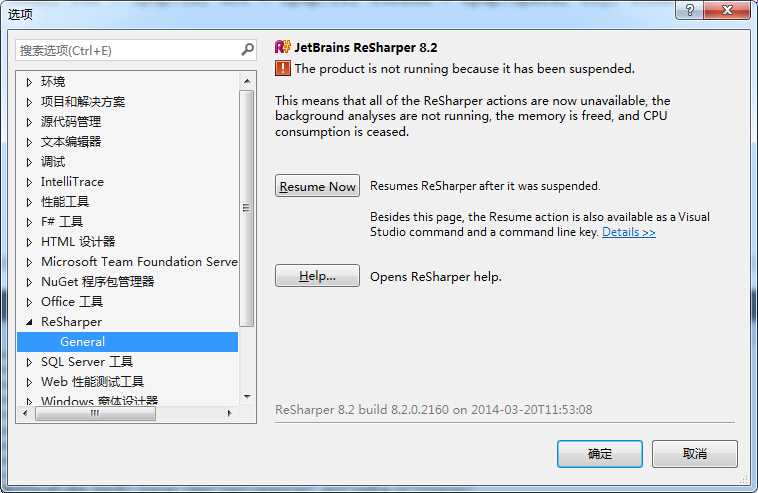Select the SQL Server 工具 tree item
This screenshot has height=493, width=758.
(x=87, y=362)
